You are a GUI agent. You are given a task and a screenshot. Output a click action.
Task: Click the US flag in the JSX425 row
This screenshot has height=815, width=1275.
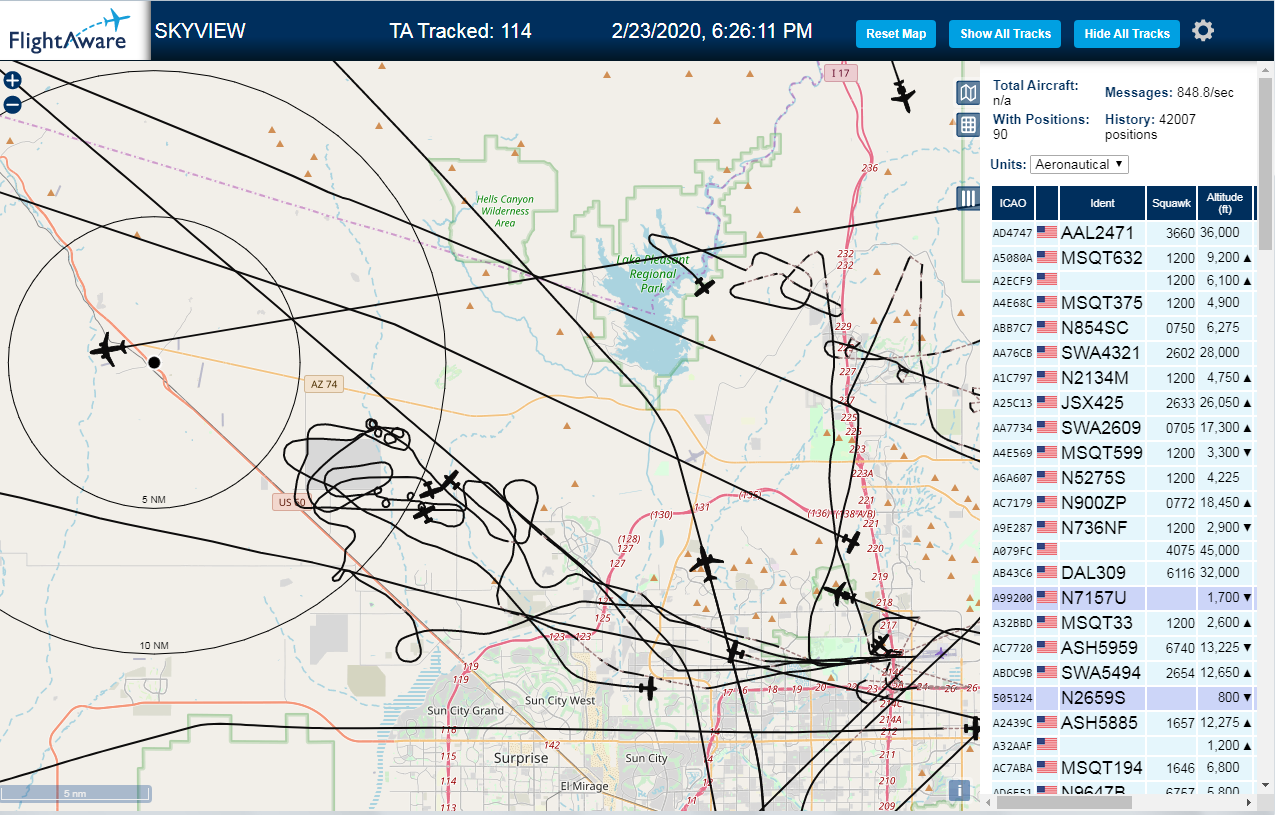point(1047,402)
